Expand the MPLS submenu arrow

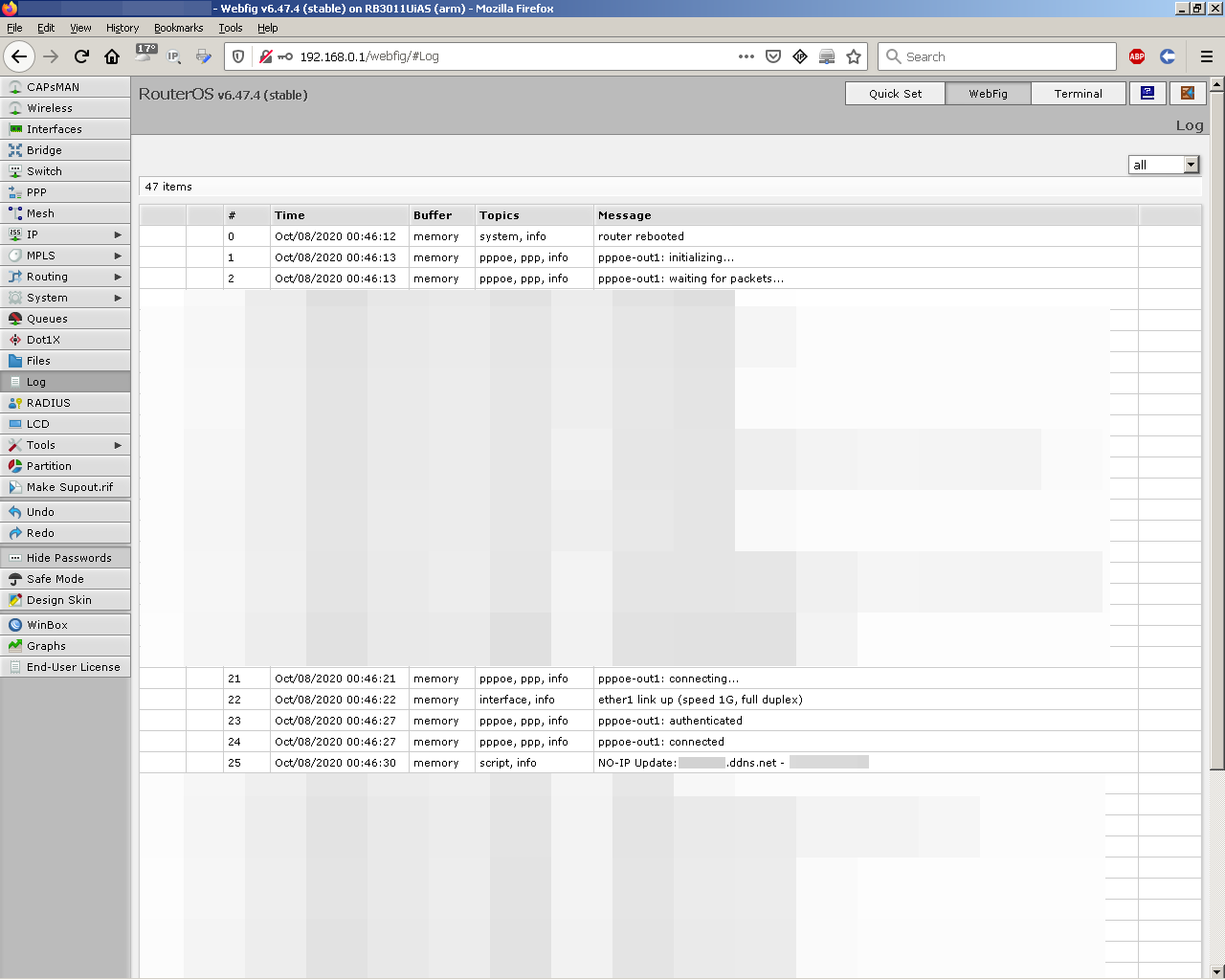[118, 256]
